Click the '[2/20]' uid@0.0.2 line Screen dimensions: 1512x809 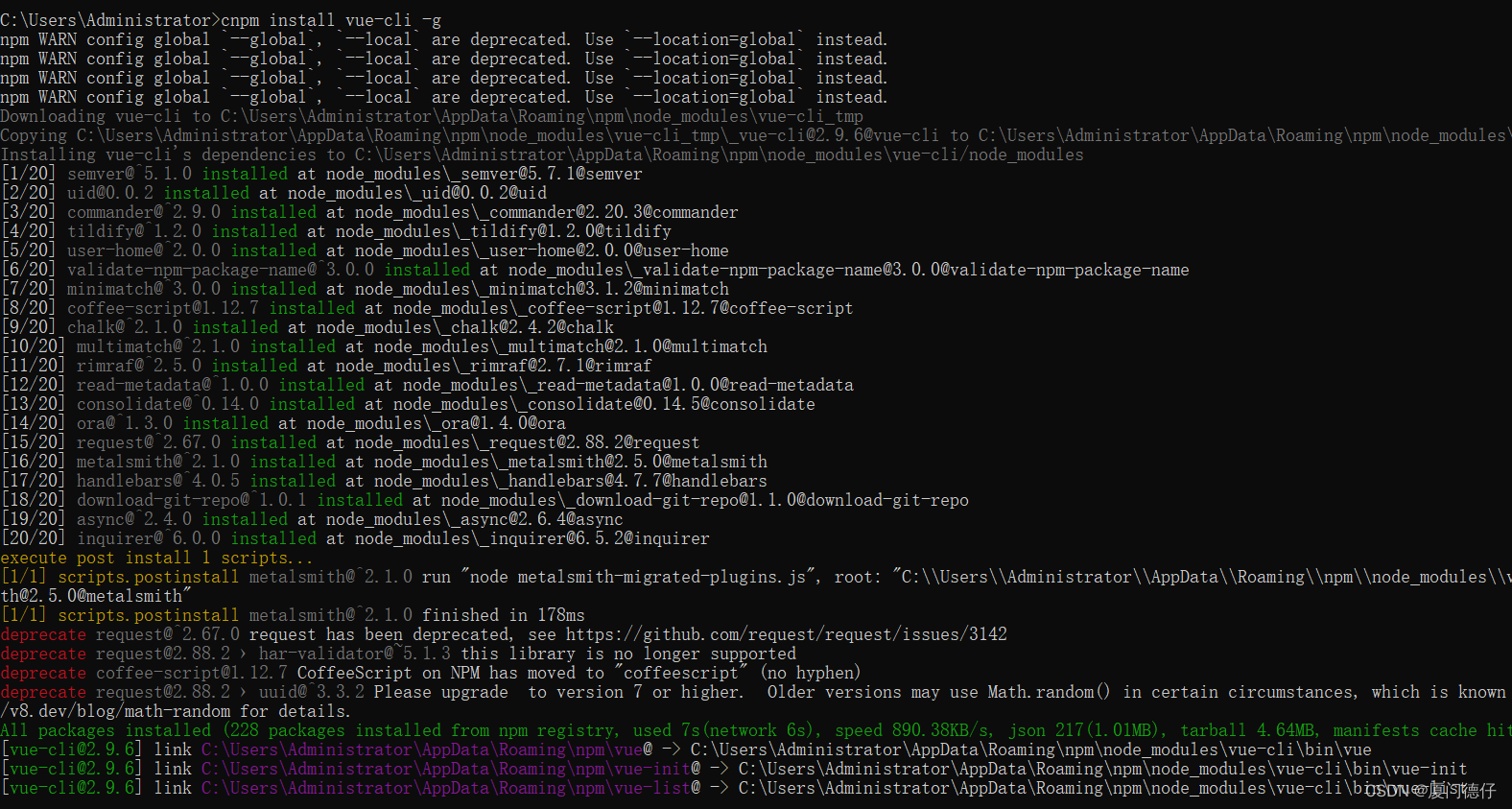(x=273, y=193)
